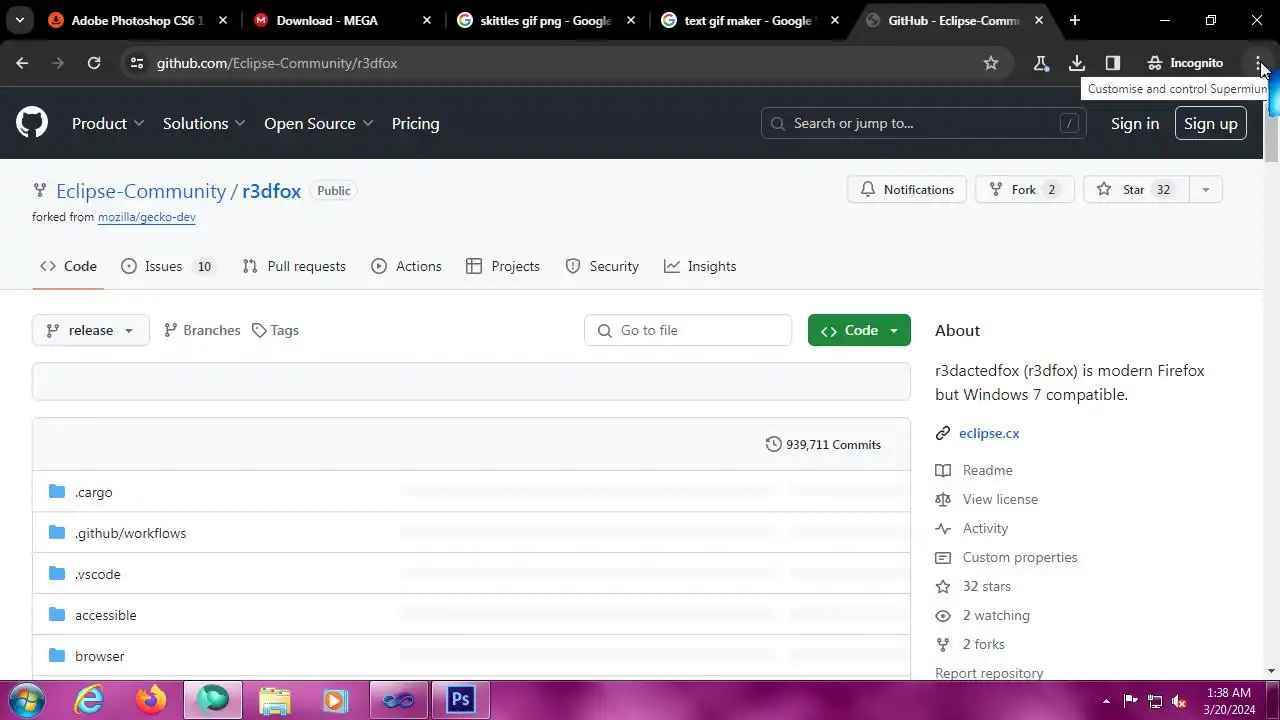Open a new browser tab
The height and width of the screenshot is (720, 1280).
tap(1075, 20)
